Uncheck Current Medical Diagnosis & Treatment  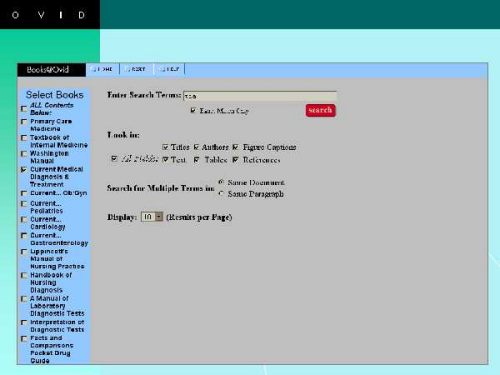click(x=24, y=170)
